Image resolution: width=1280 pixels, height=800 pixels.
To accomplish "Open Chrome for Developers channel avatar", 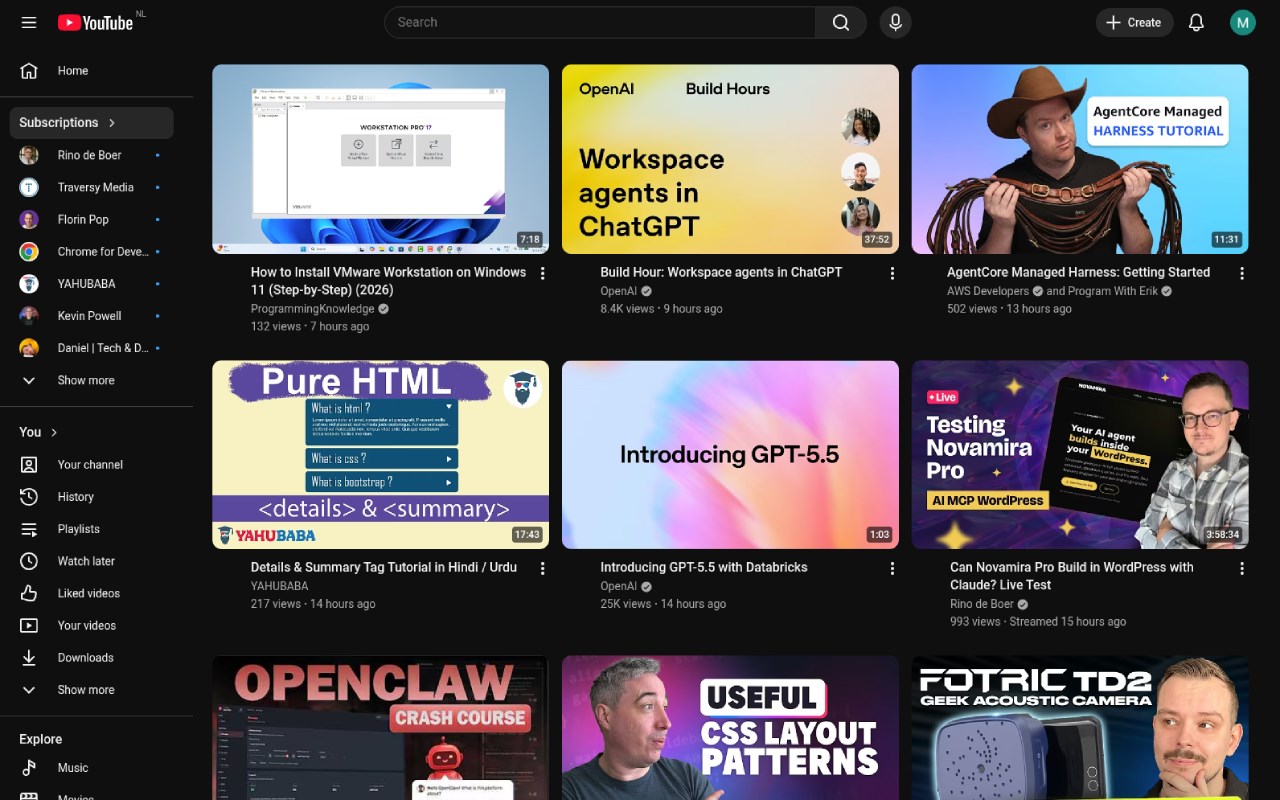I will coord(29,252).
